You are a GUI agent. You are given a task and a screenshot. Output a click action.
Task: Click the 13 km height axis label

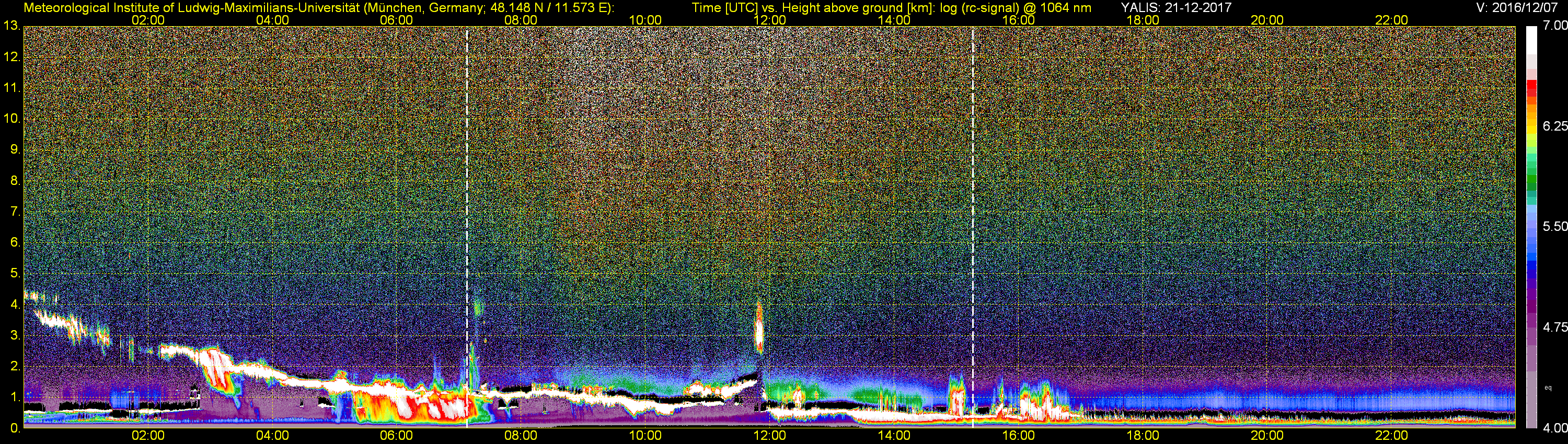[11, 26]
